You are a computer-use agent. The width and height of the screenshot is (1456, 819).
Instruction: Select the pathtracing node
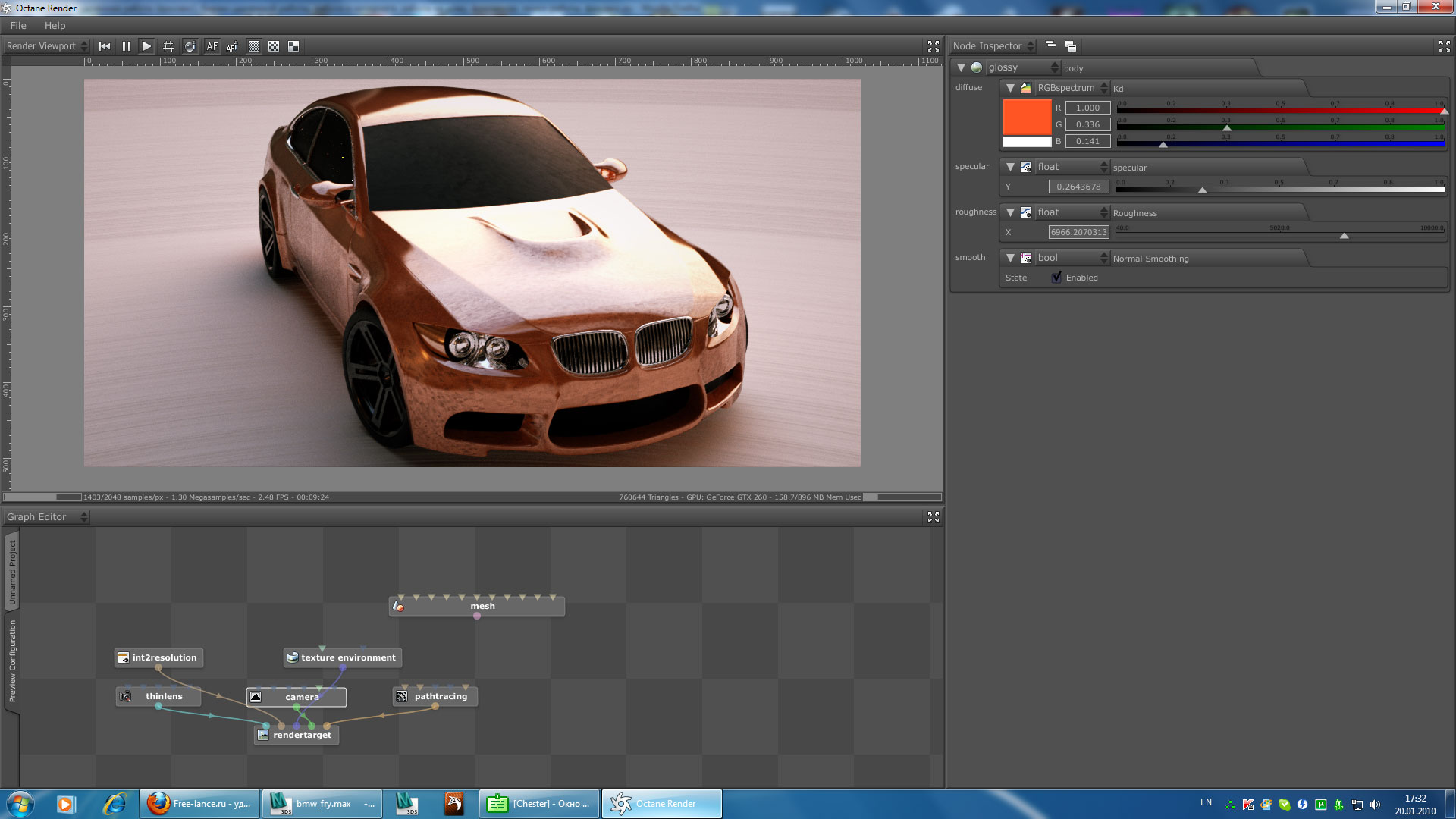(440, 696)
